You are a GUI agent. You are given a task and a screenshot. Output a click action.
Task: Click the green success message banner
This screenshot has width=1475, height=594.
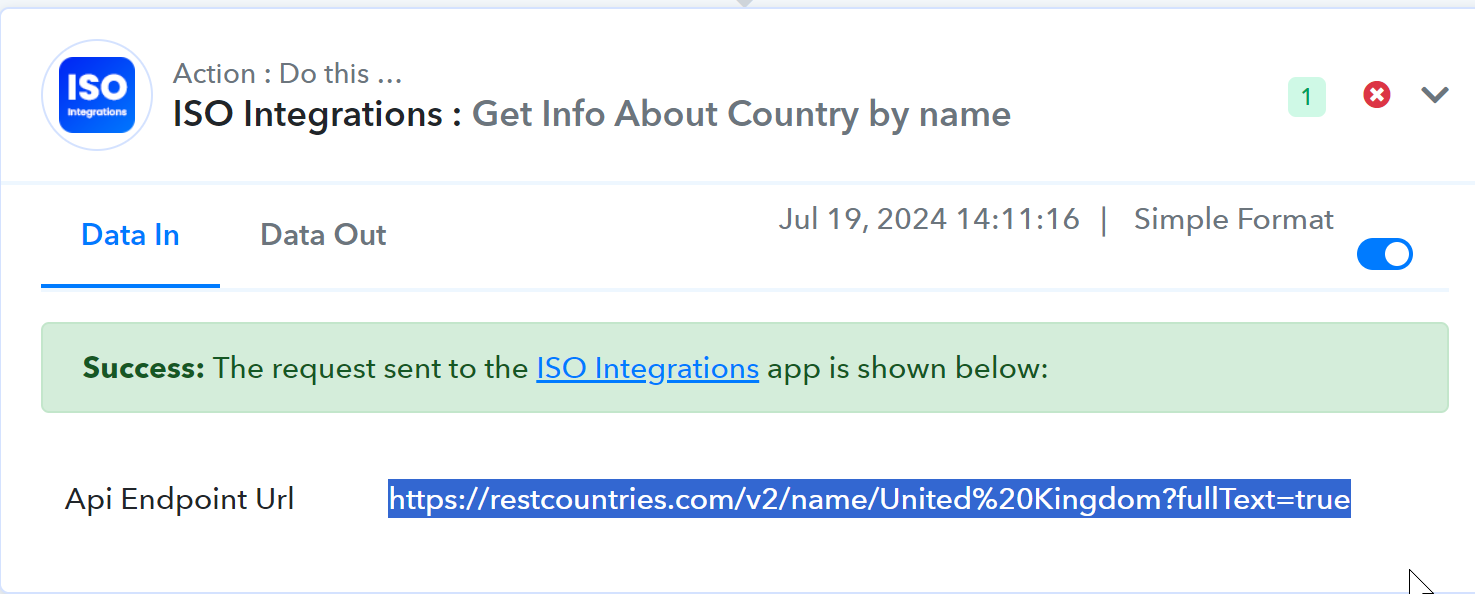pyautogui.click(x=744, y=367)
